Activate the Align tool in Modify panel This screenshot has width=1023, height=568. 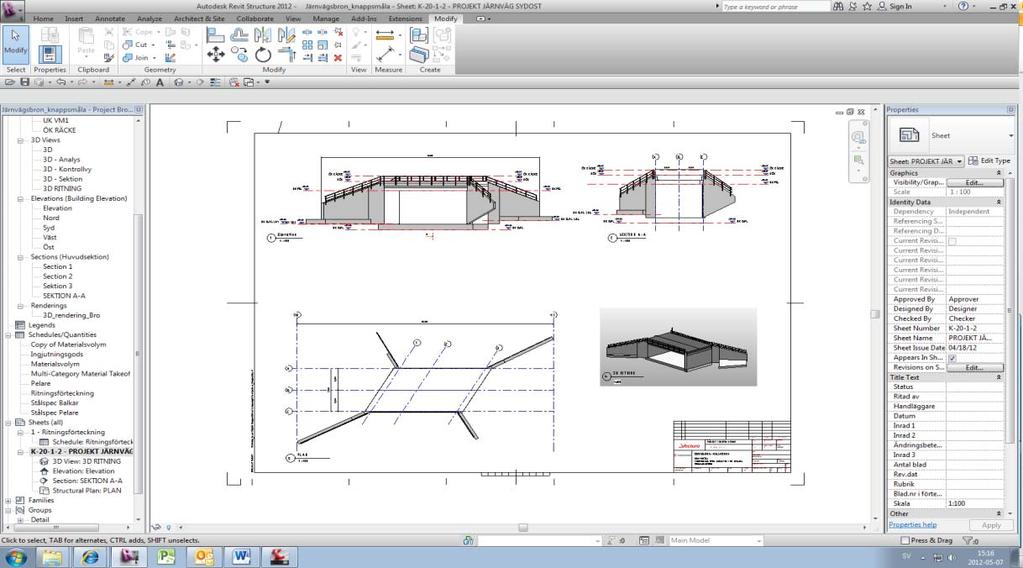[215, 35]
